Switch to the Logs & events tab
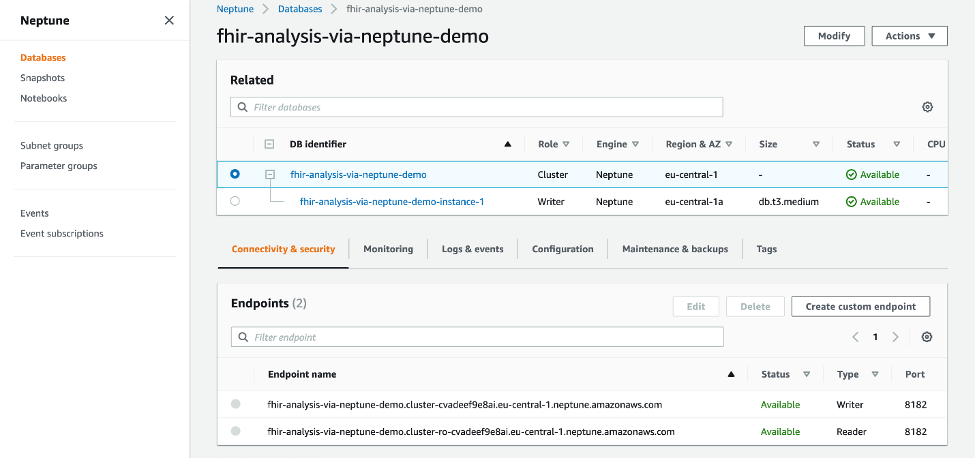The width and height of the screenshot is (977, 458). (x=472, y=249)
